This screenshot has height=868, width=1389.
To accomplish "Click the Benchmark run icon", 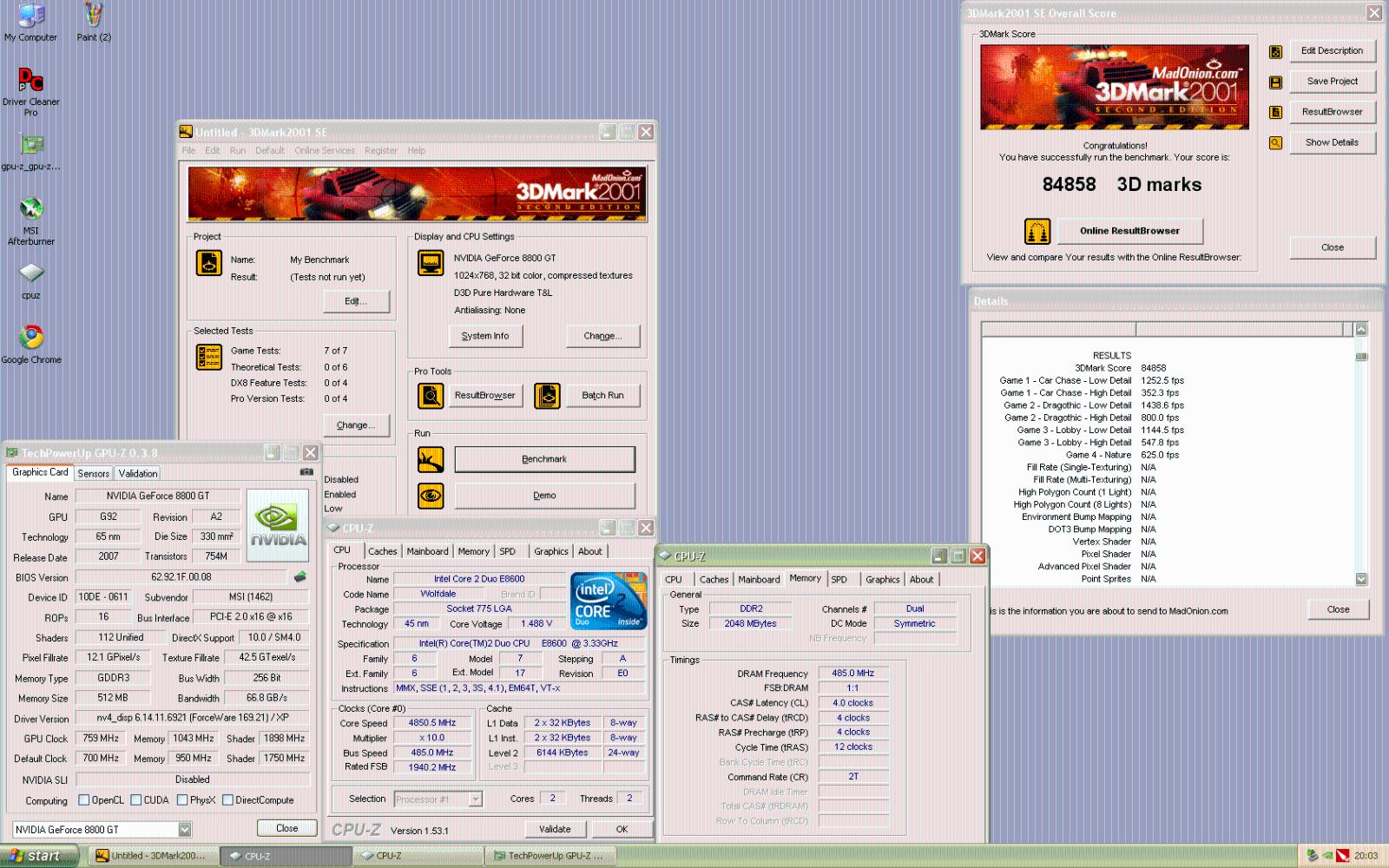I will click(431, 459).
